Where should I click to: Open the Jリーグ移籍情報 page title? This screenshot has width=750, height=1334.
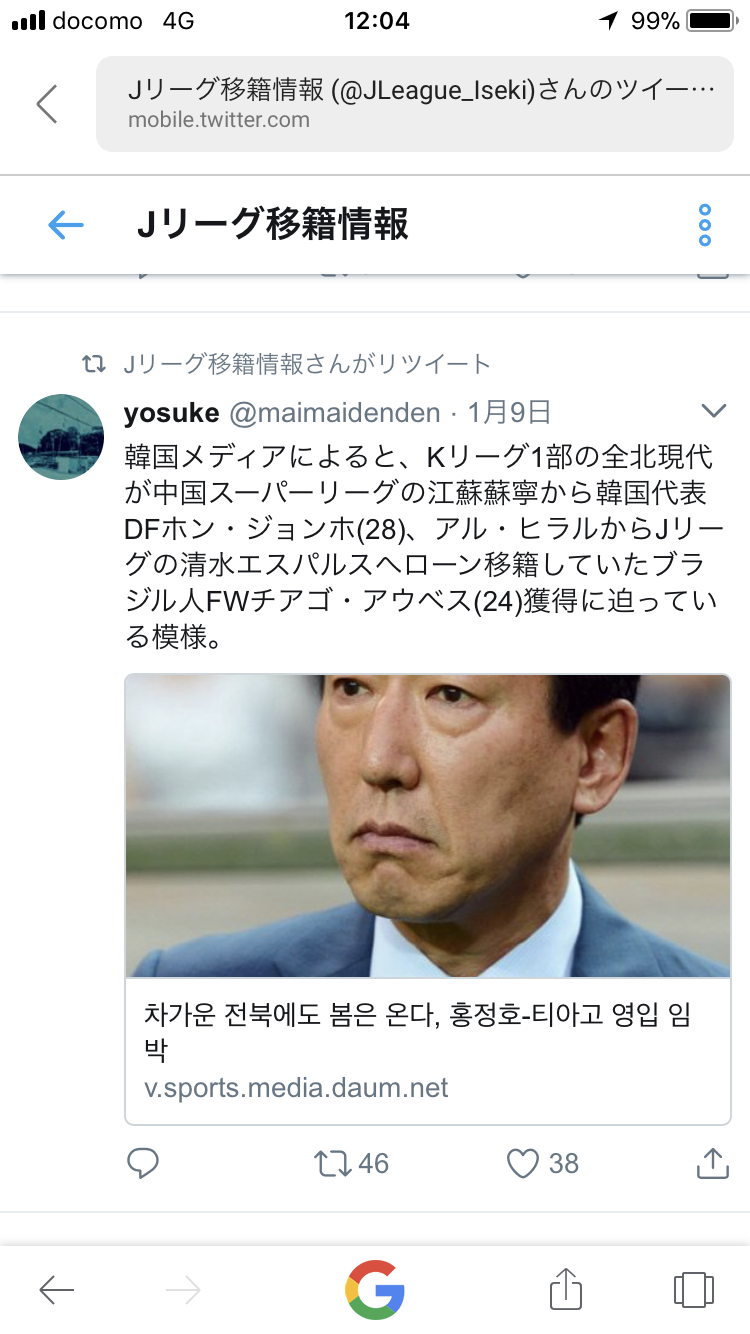(272, 226)
